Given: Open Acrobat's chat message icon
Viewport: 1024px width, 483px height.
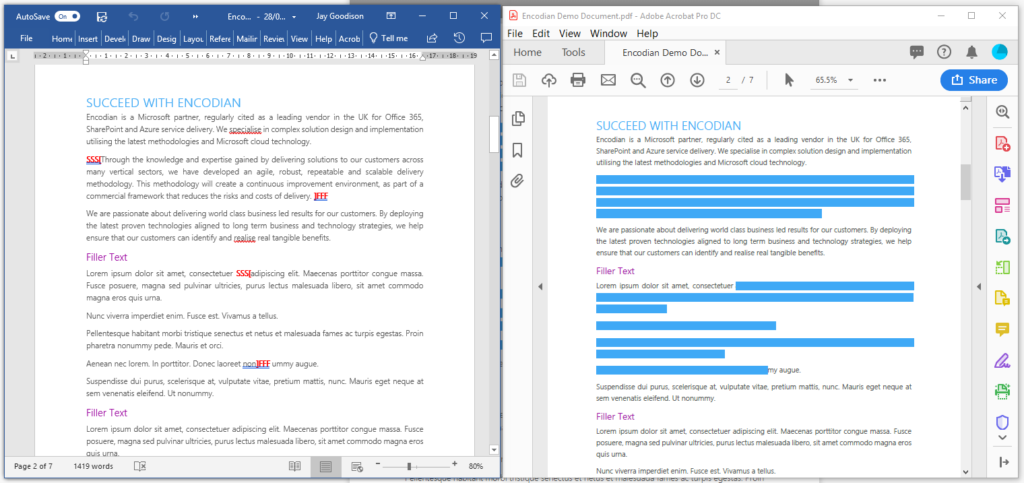Looking at the screenshot, I should (917, 52).
